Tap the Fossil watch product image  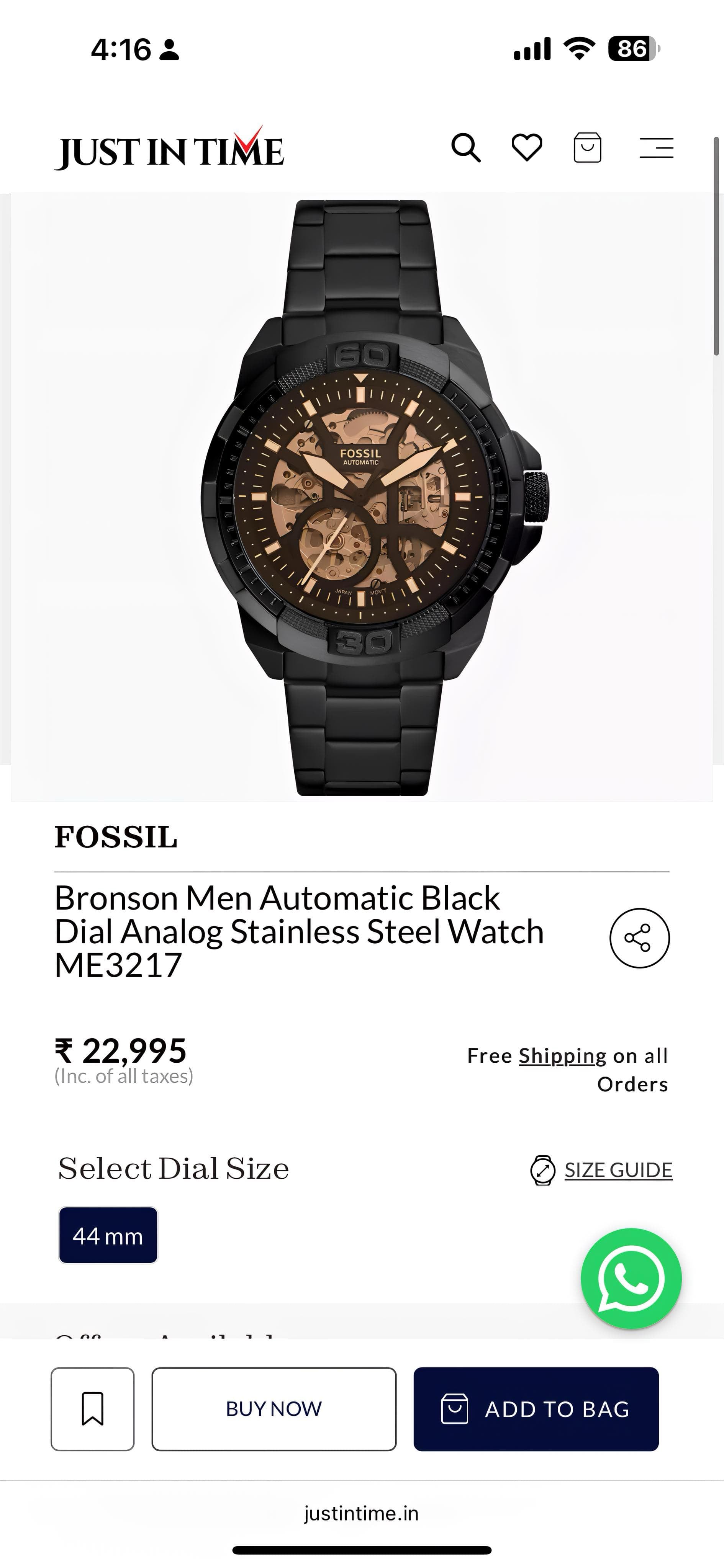coord(362,497)
